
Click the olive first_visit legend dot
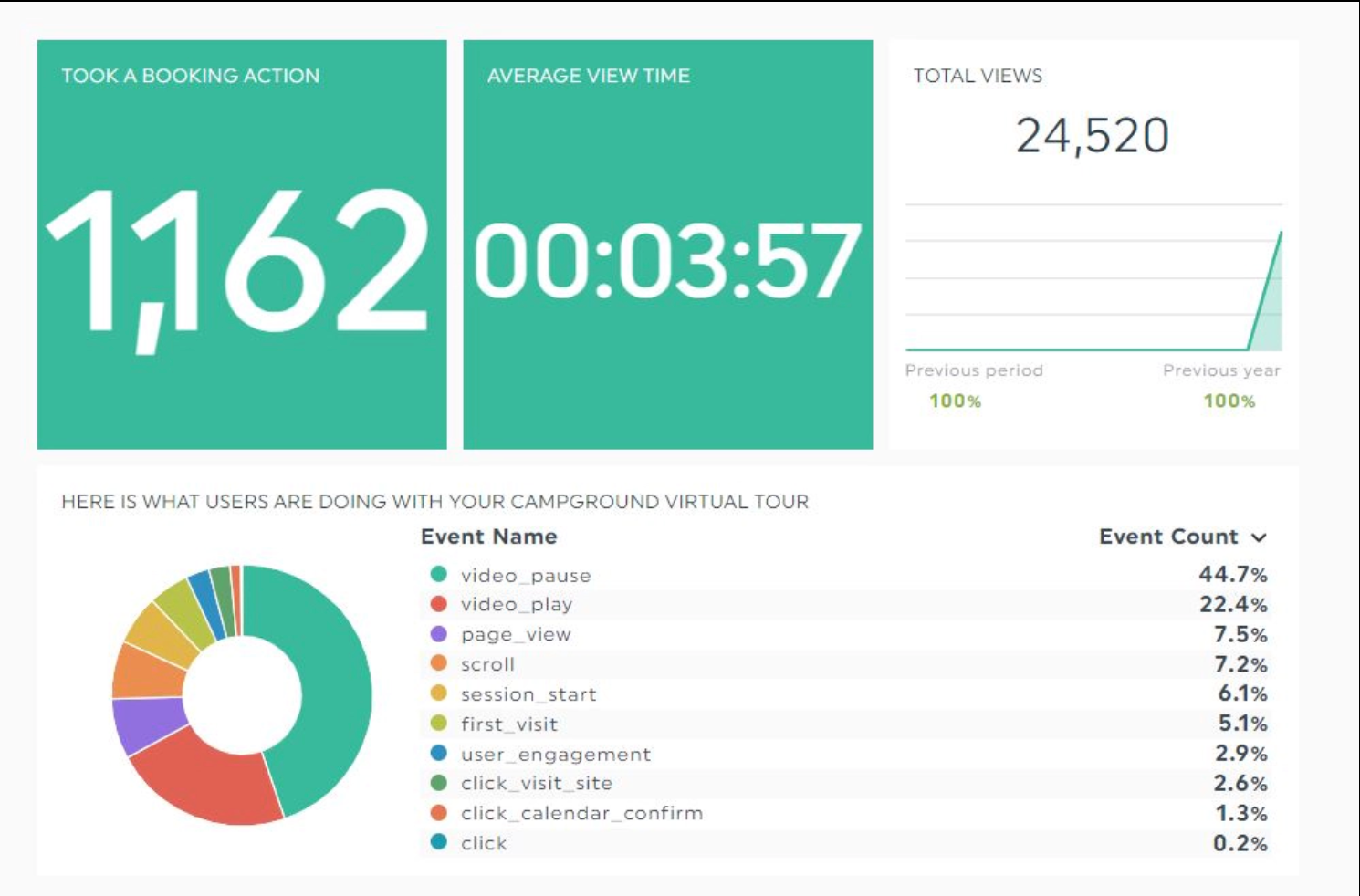[439, 724]
